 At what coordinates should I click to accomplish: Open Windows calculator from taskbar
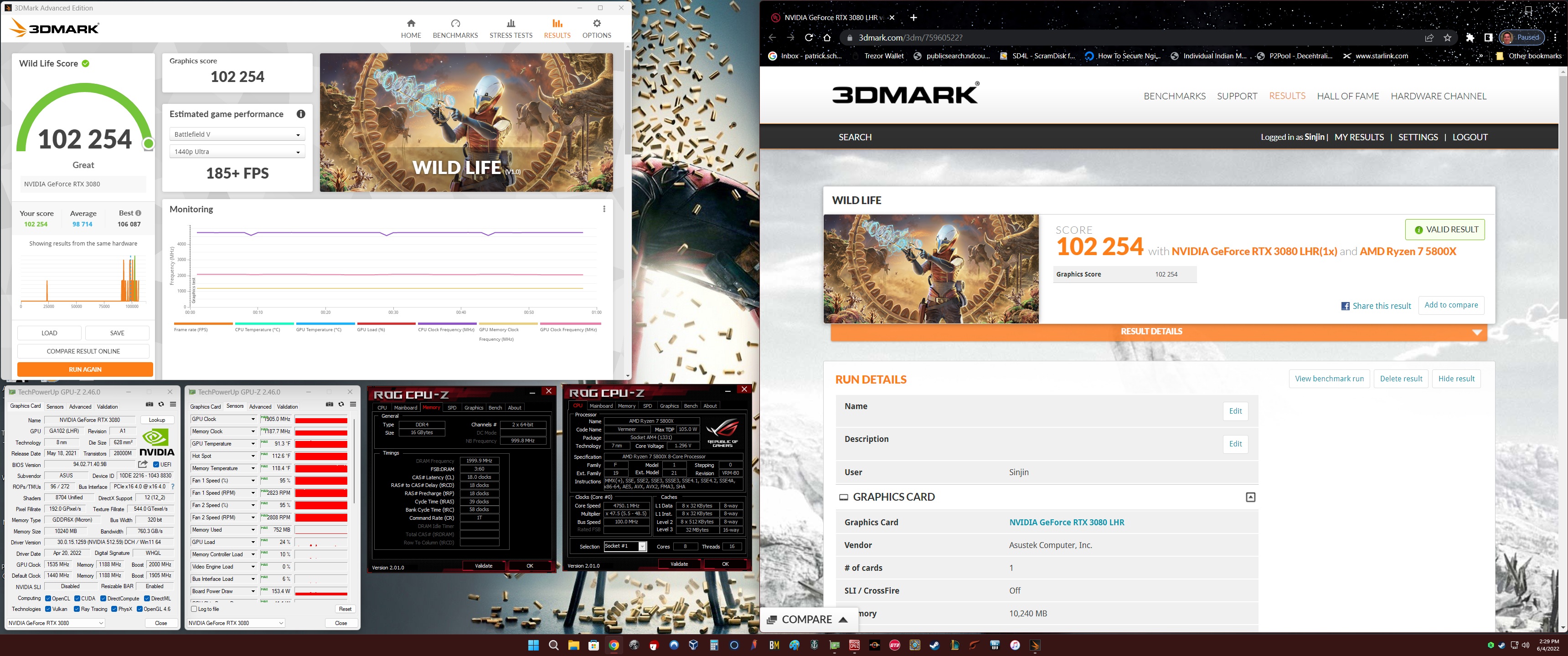tap(714, 645)
